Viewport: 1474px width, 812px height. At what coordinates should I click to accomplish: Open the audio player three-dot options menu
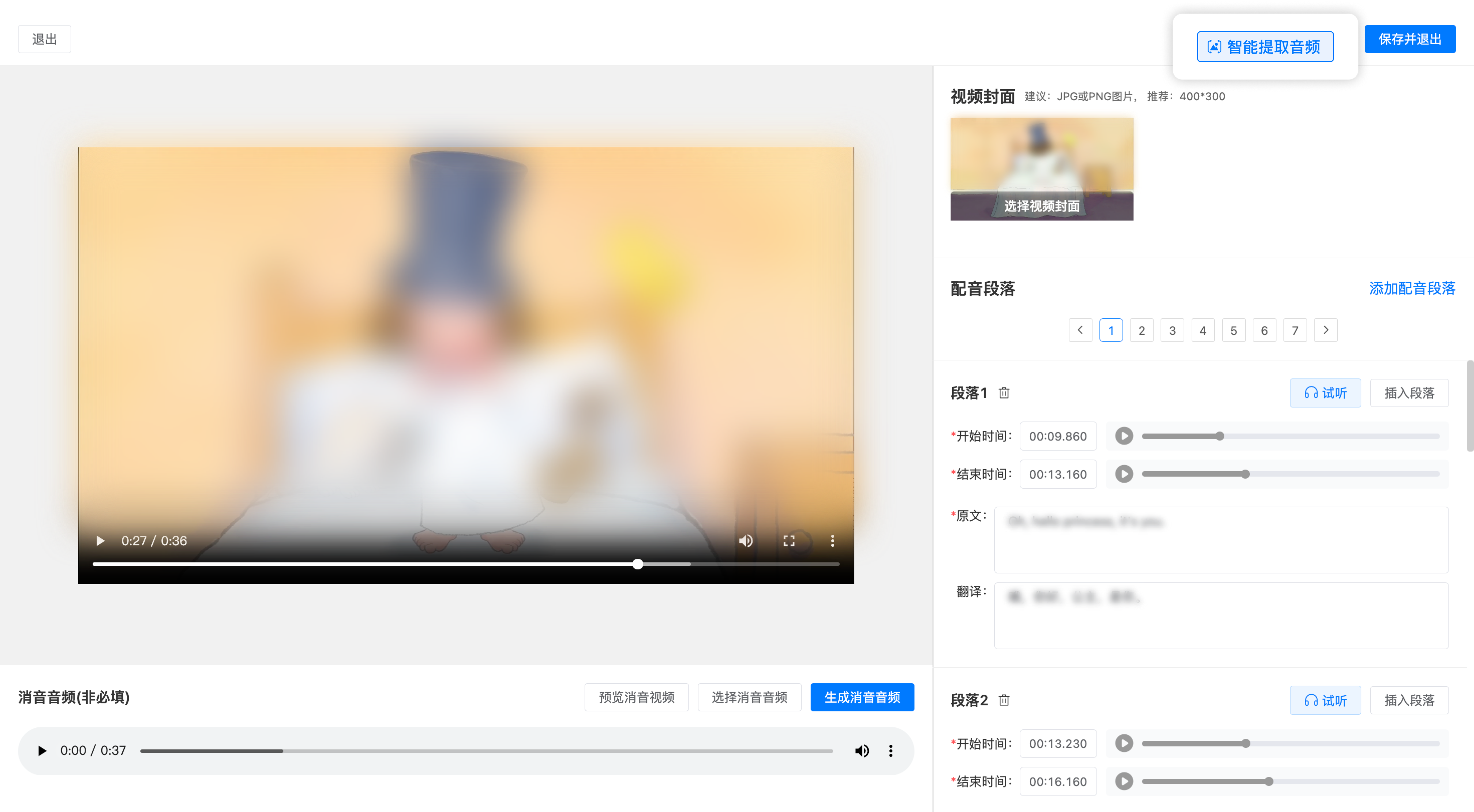[890, 750]
